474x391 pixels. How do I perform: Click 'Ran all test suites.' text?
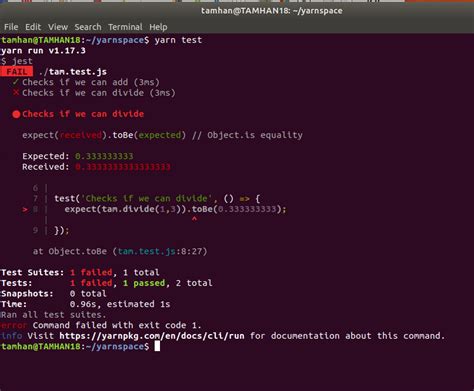tap(53, 315)
